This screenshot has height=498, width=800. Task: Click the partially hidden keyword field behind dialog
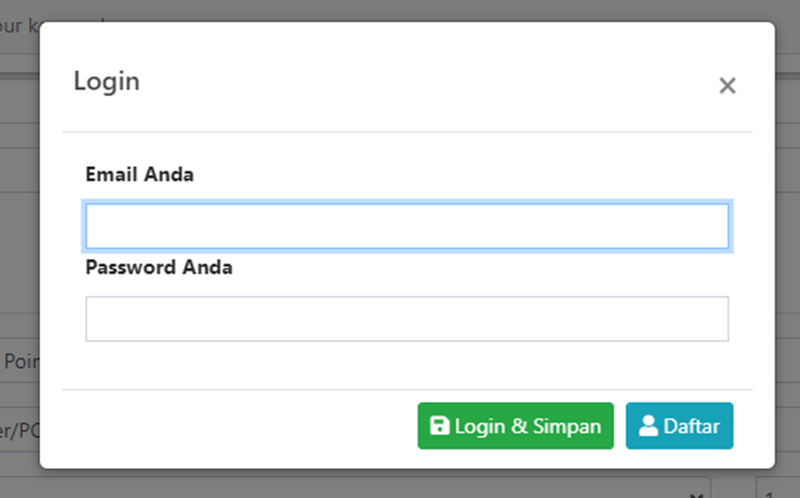tap(20, 27)
